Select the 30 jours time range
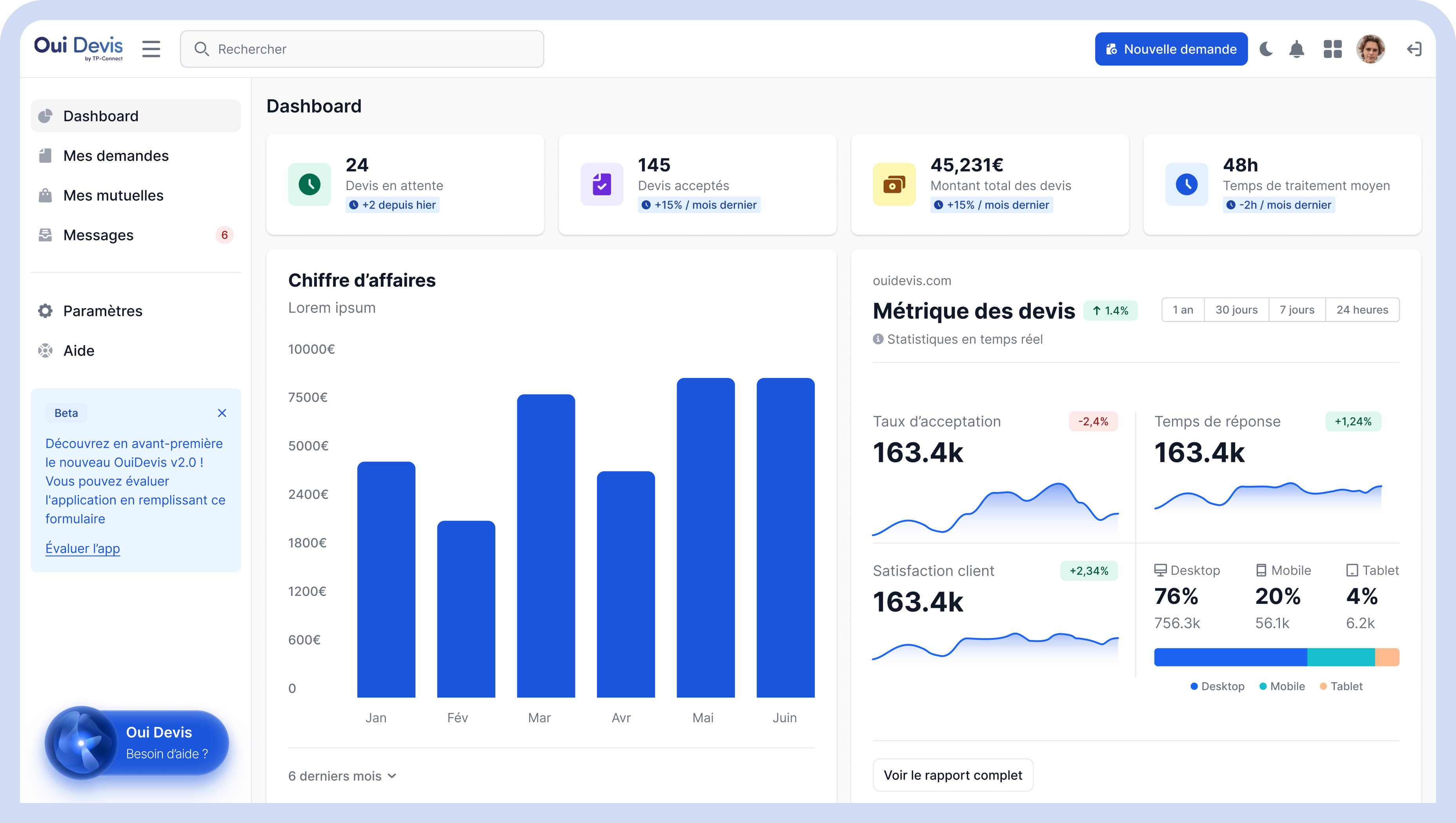 click(1236, 310)
